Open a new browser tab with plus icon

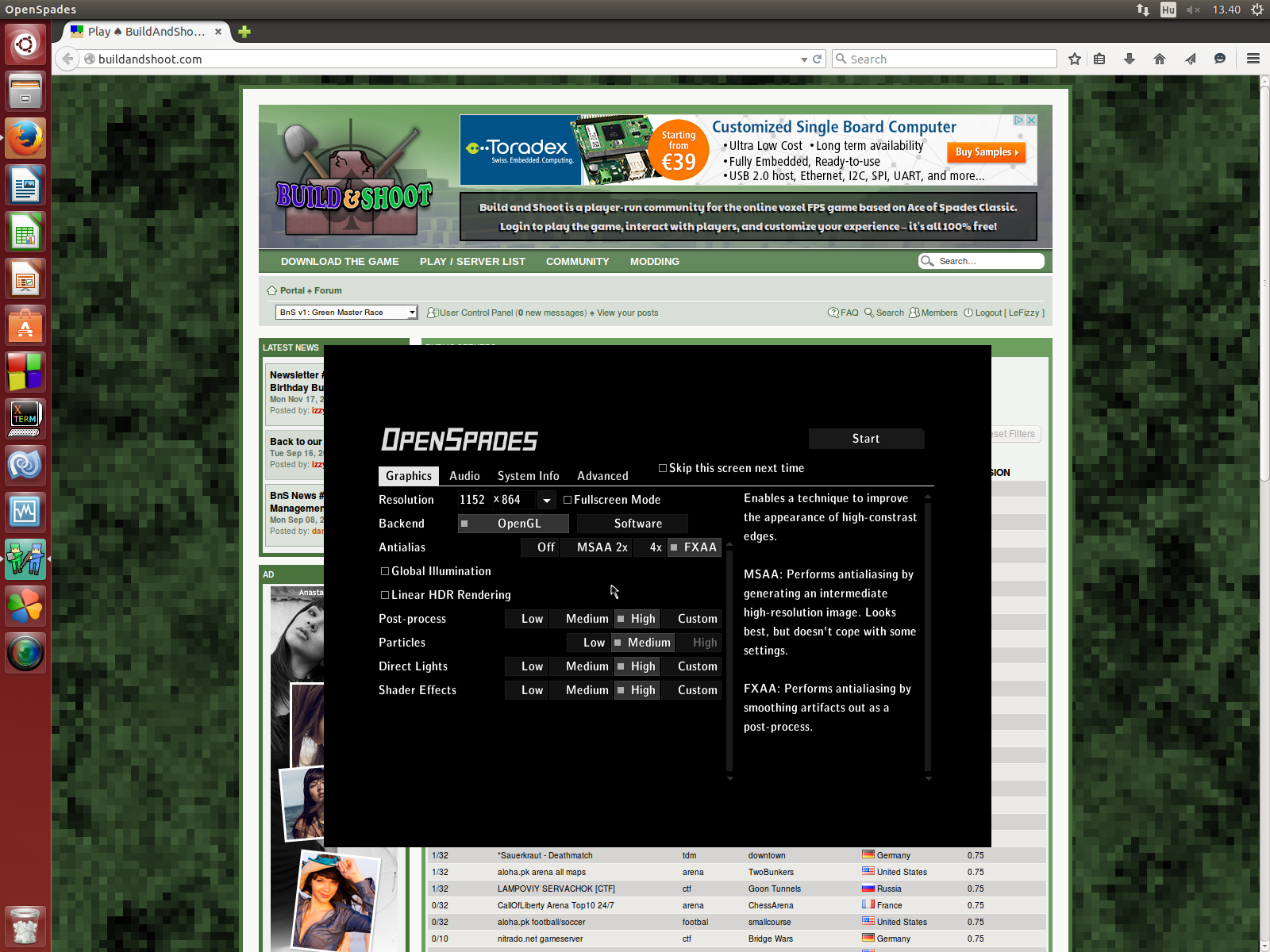(244, 32)
